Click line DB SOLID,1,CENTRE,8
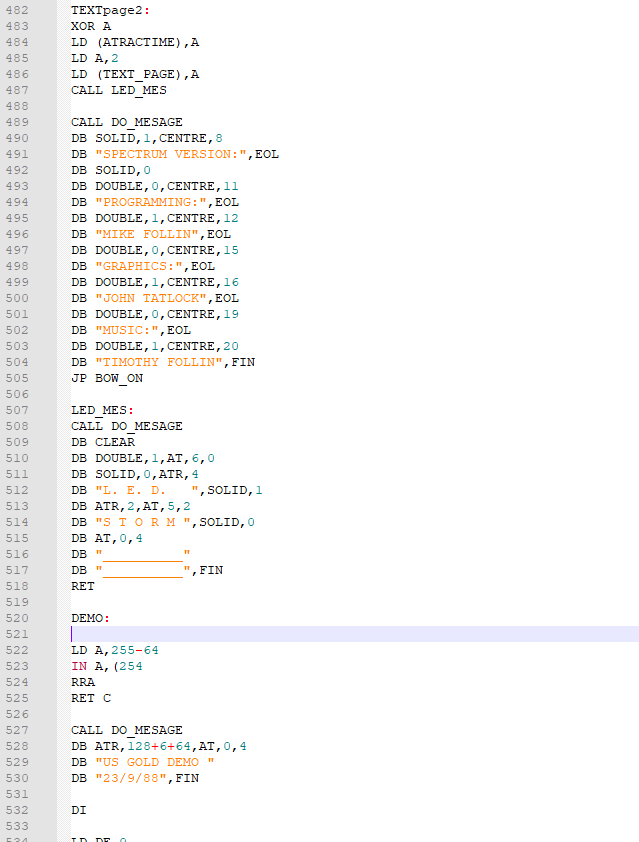Viewport: 639px width, 842px height. point(147,138)
